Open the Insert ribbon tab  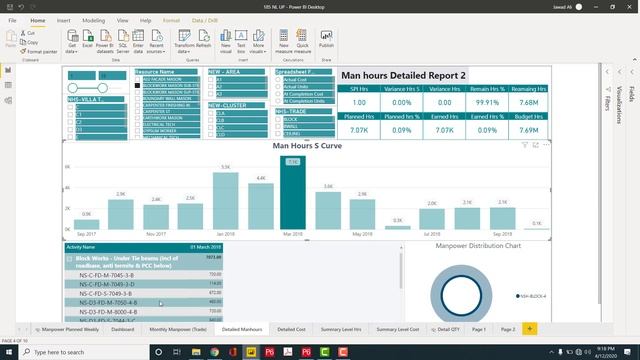(63, 20)
